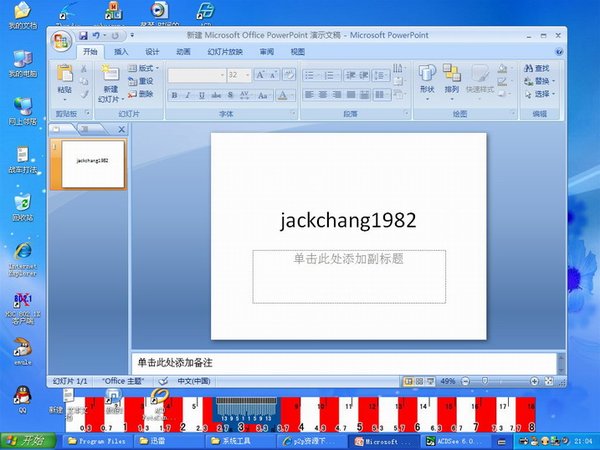
Task: Open numbered list options
Action: [x=331, y=75]
